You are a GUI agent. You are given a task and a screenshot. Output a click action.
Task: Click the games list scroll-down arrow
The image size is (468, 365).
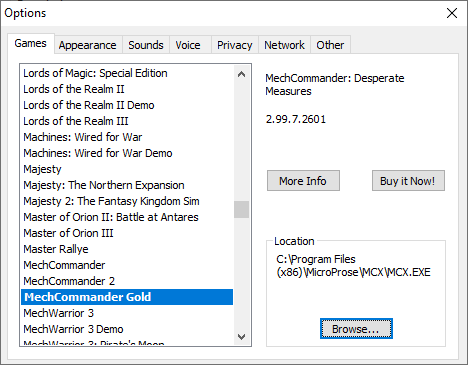[242, 337]
